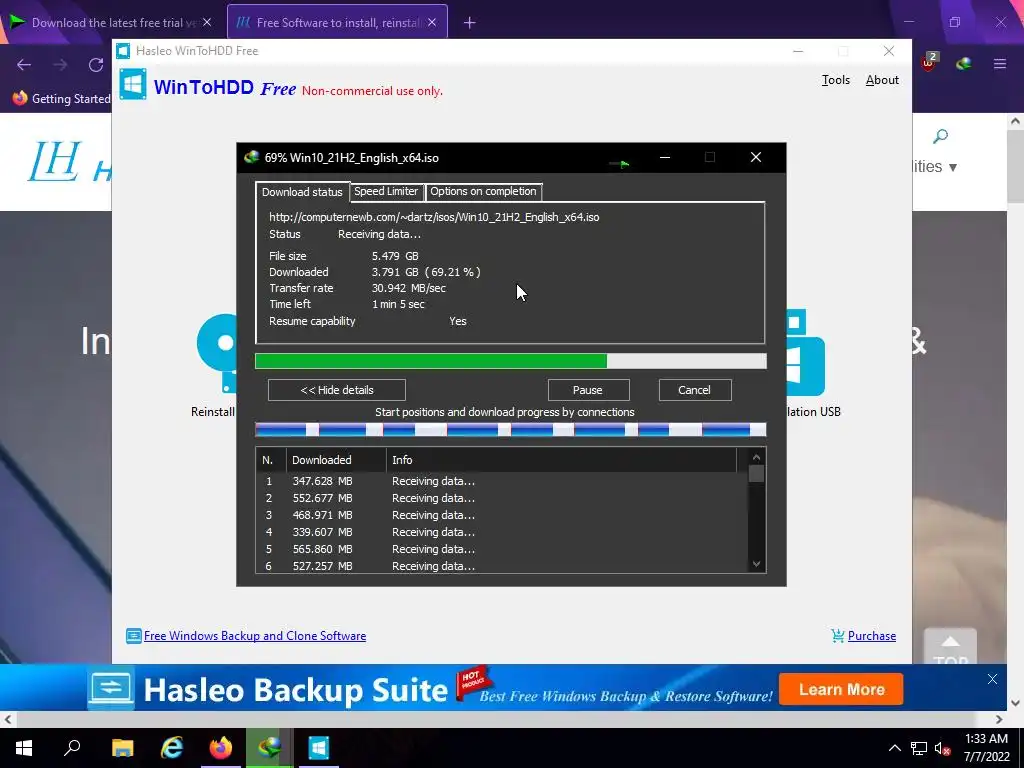Click the N. column header
This screenshot has width=1024, height=768.
270,460
